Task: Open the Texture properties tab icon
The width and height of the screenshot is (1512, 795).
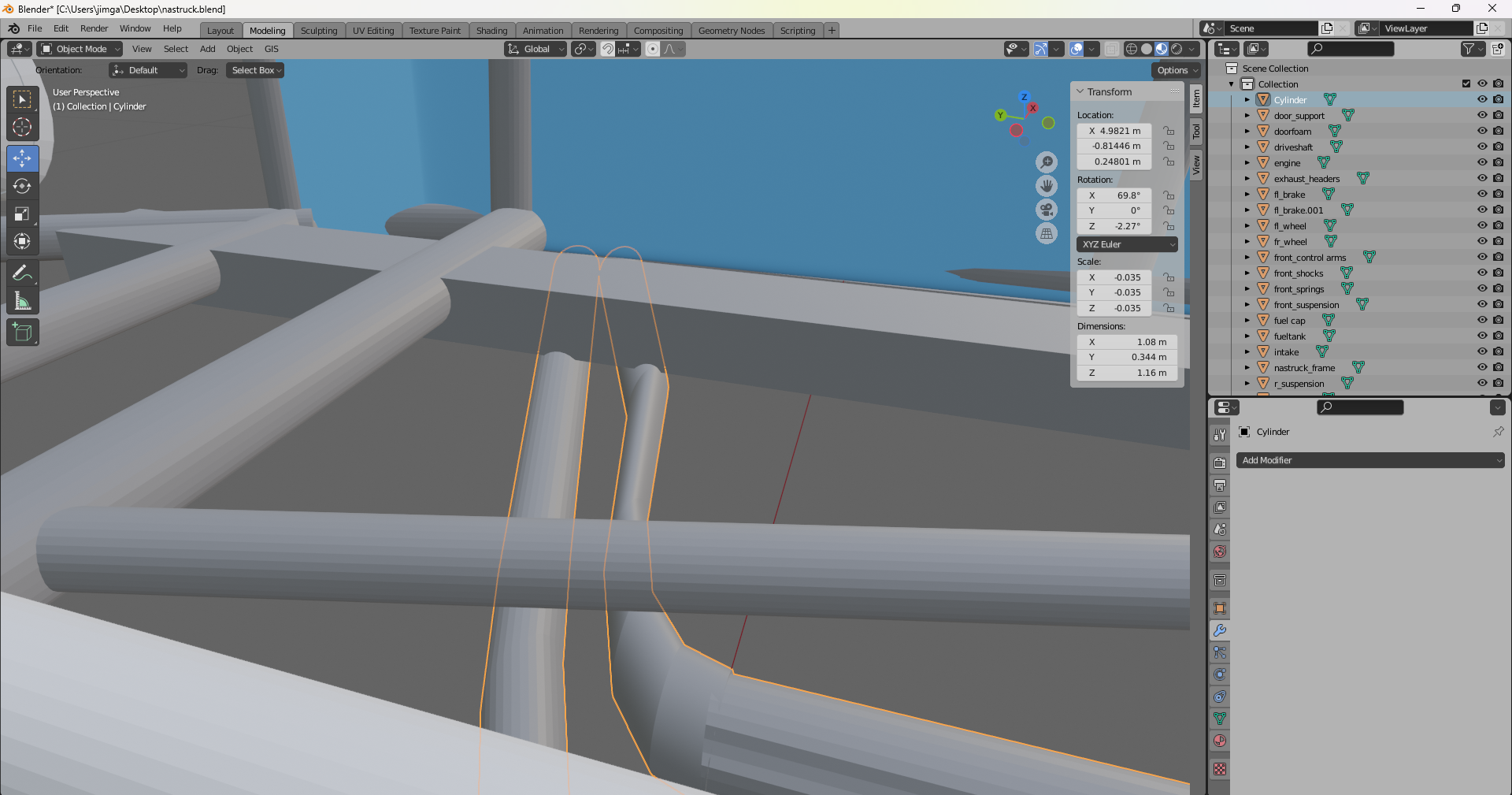Action: pos(1220,769)
